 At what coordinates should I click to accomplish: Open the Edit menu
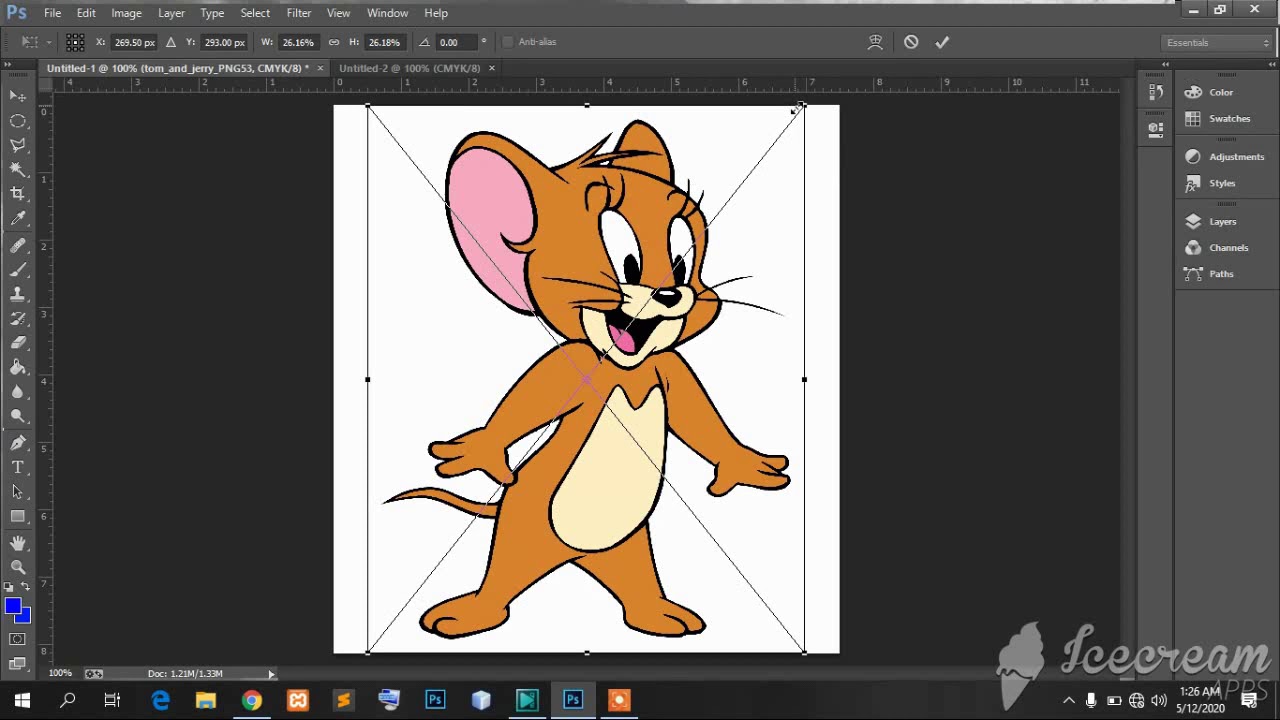86,13
